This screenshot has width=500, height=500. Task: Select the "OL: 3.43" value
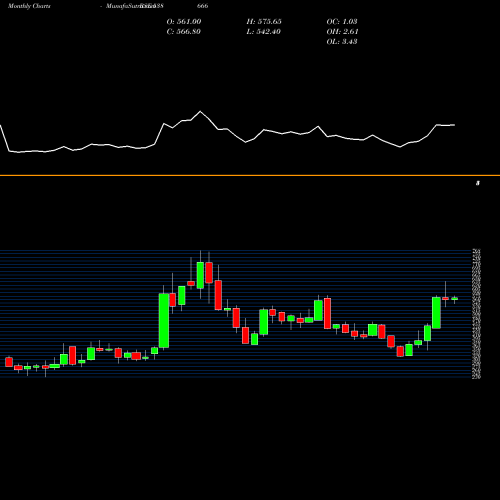point(342,41)
